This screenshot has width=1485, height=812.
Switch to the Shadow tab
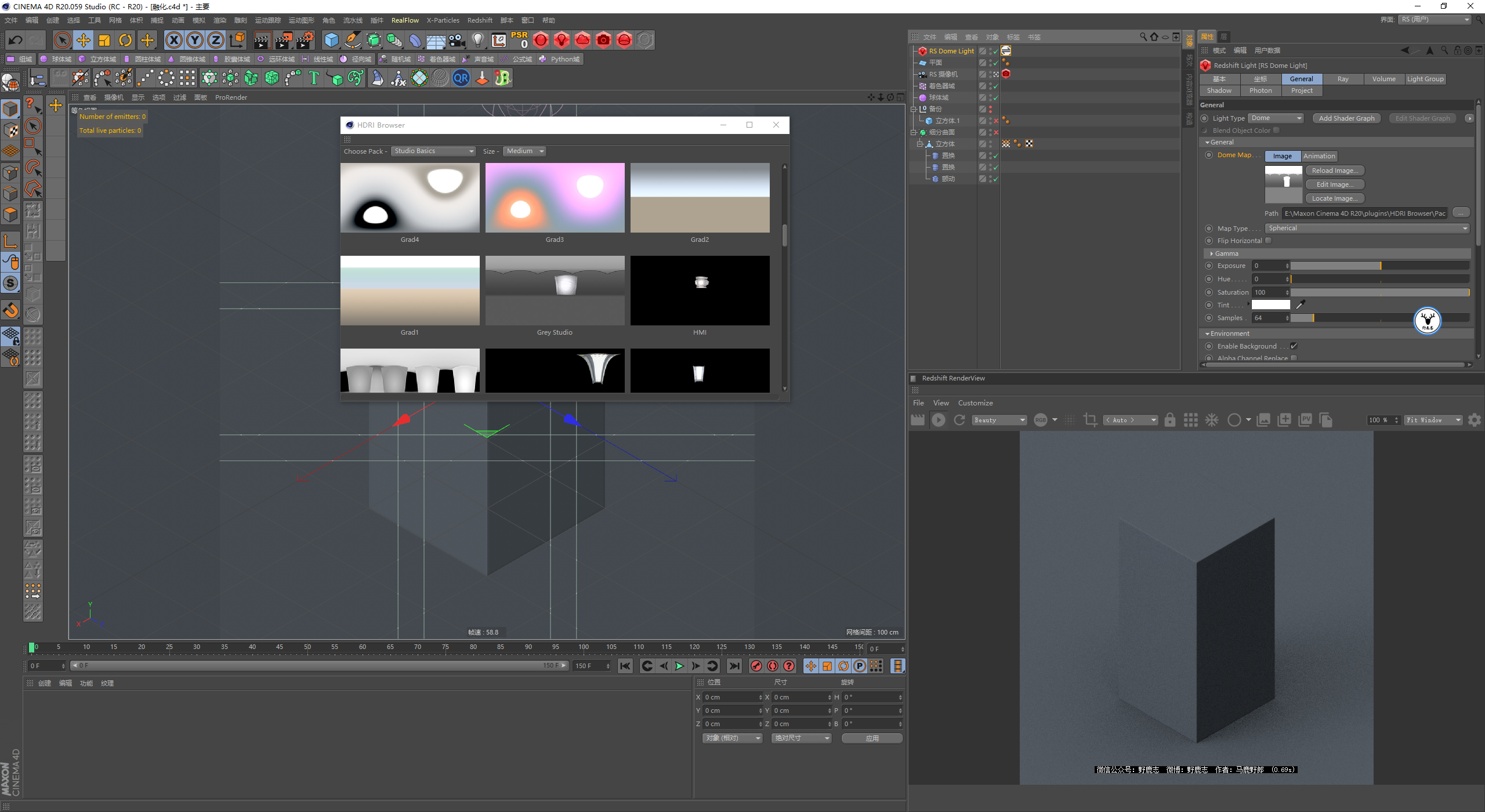[1219, 91]
